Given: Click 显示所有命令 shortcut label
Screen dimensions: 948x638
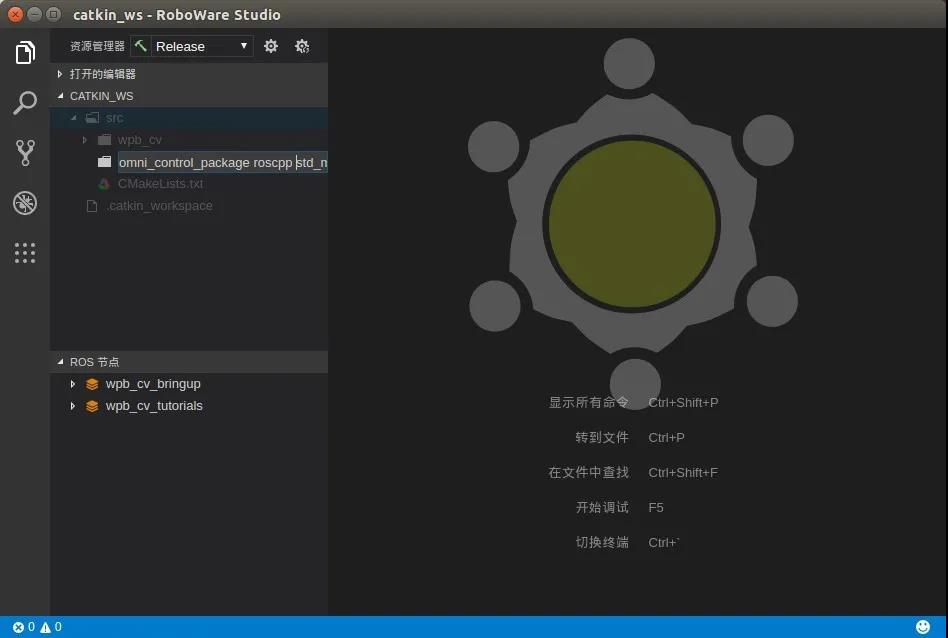Looking at the screenshot, I should (x=588, y=402).
